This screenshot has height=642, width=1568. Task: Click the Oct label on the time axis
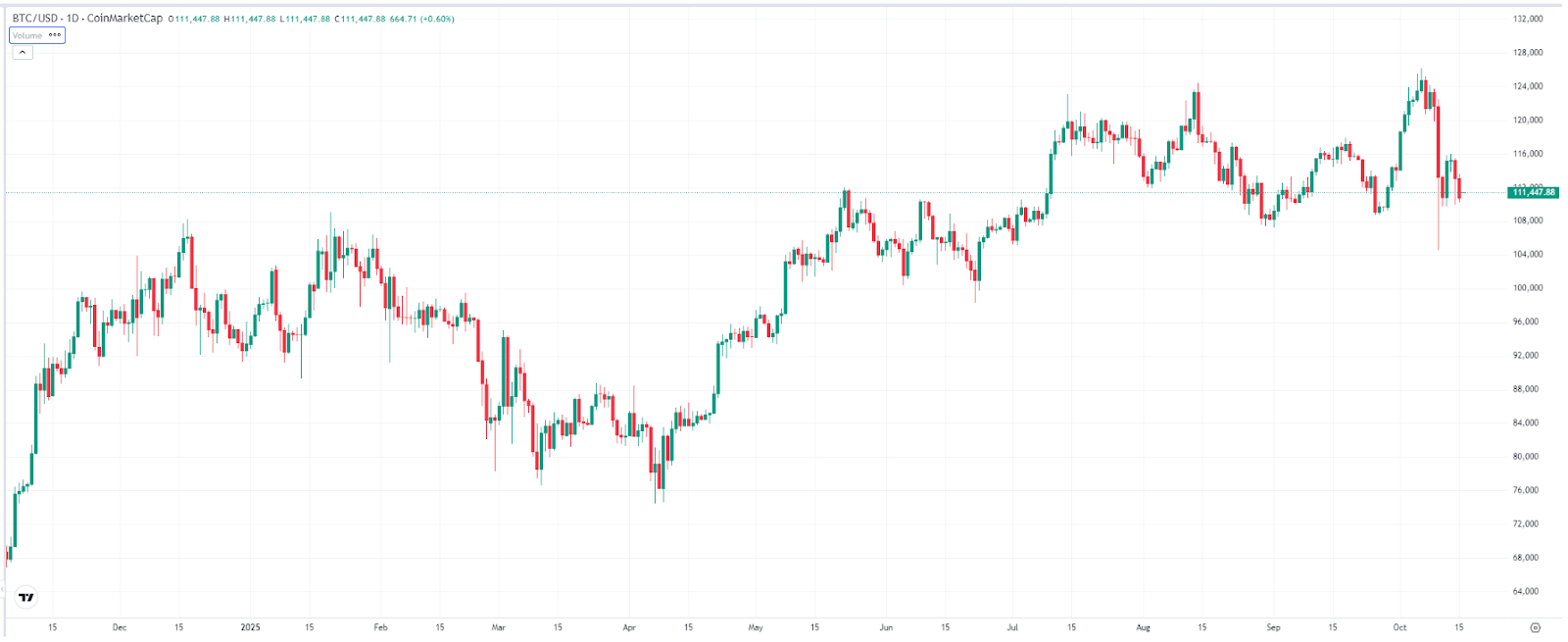(1399, 627)
